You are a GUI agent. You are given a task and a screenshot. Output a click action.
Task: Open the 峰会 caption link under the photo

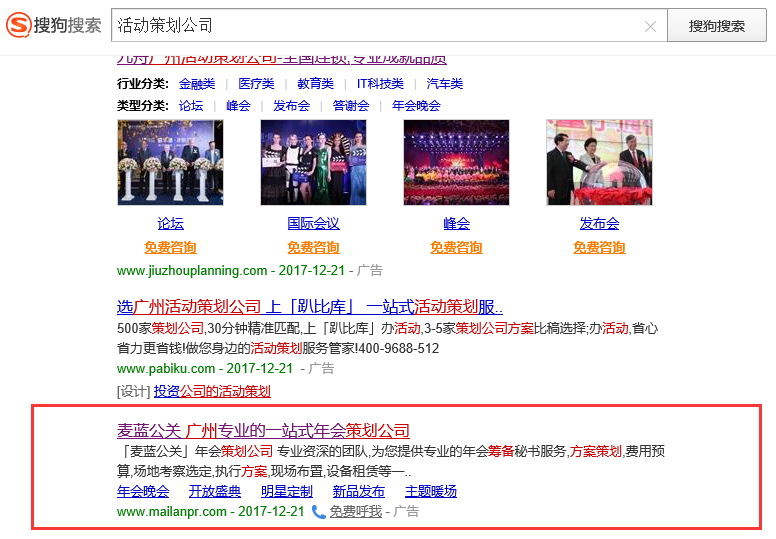pyautogui.click(x=456, y=223)
